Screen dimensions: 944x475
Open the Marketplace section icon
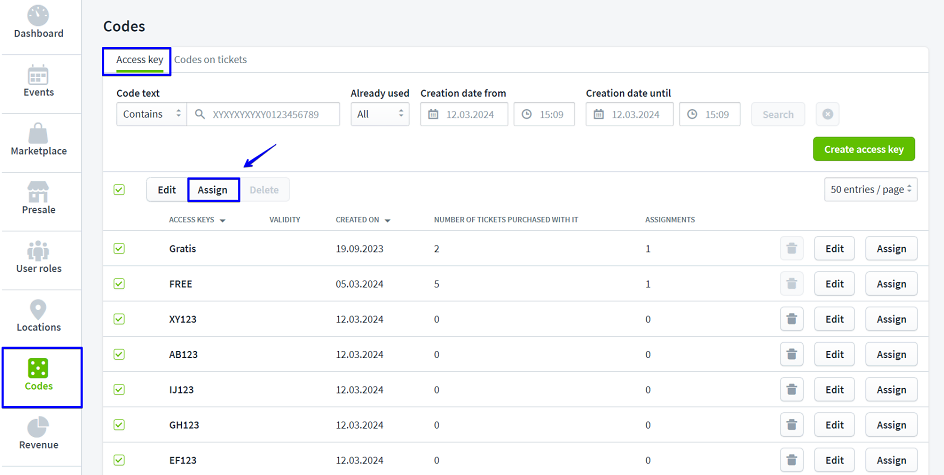click(38, 134)
